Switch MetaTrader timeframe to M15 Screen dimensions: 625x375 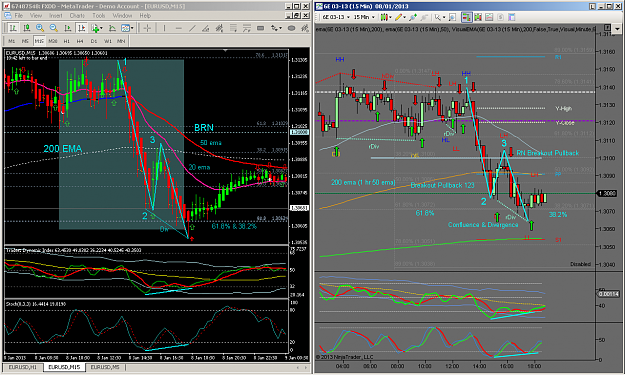click(x=39, y=41)
